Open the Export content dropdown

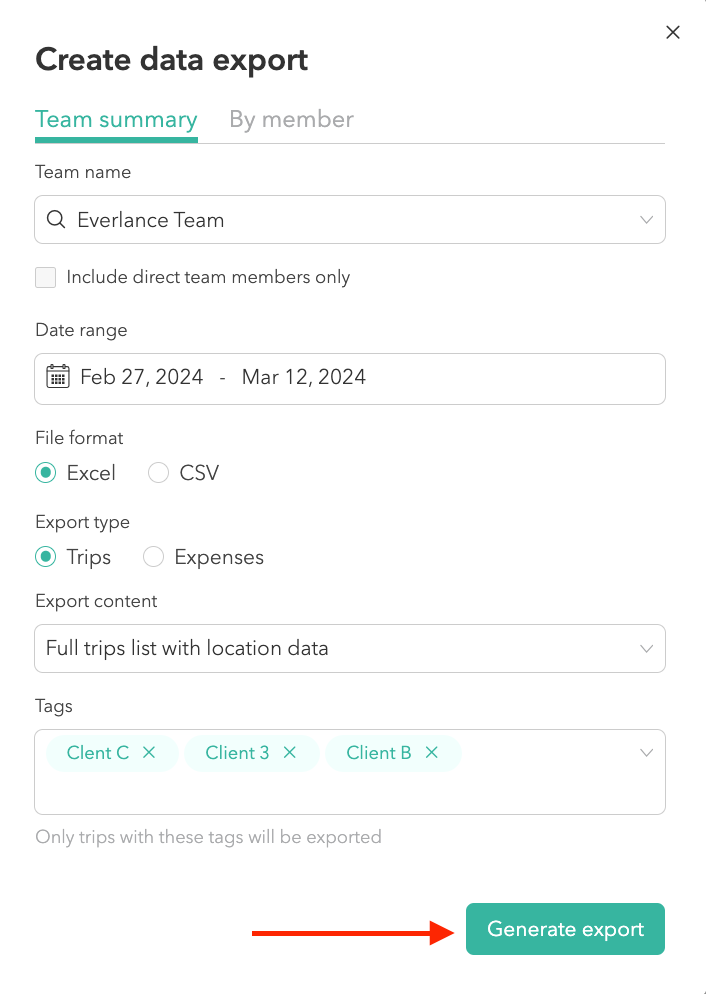(x=645, y=648)
